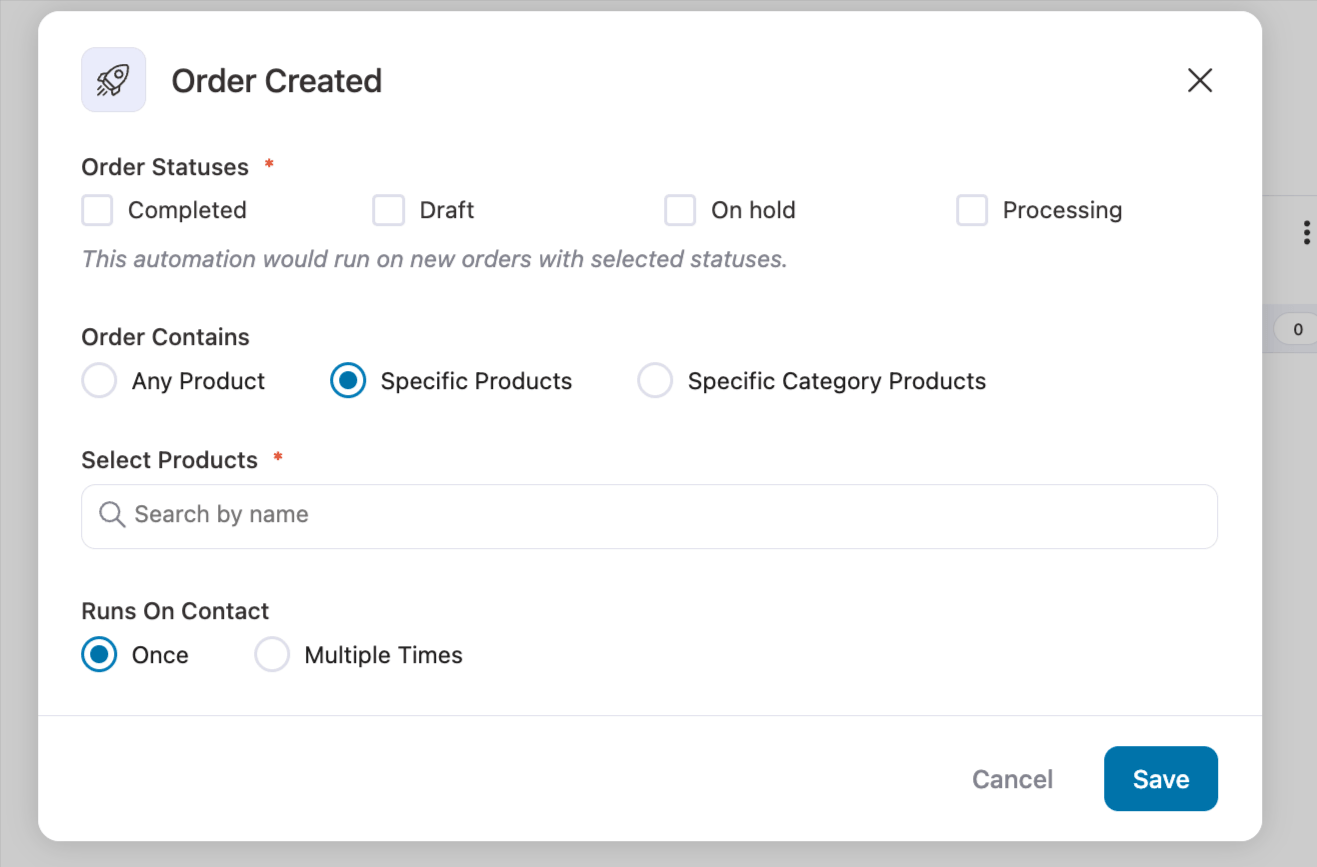The height and width of the screenshot is (867, 1317).
Task: Click the automation statuses hint text
Action: (x=434, y=259)
